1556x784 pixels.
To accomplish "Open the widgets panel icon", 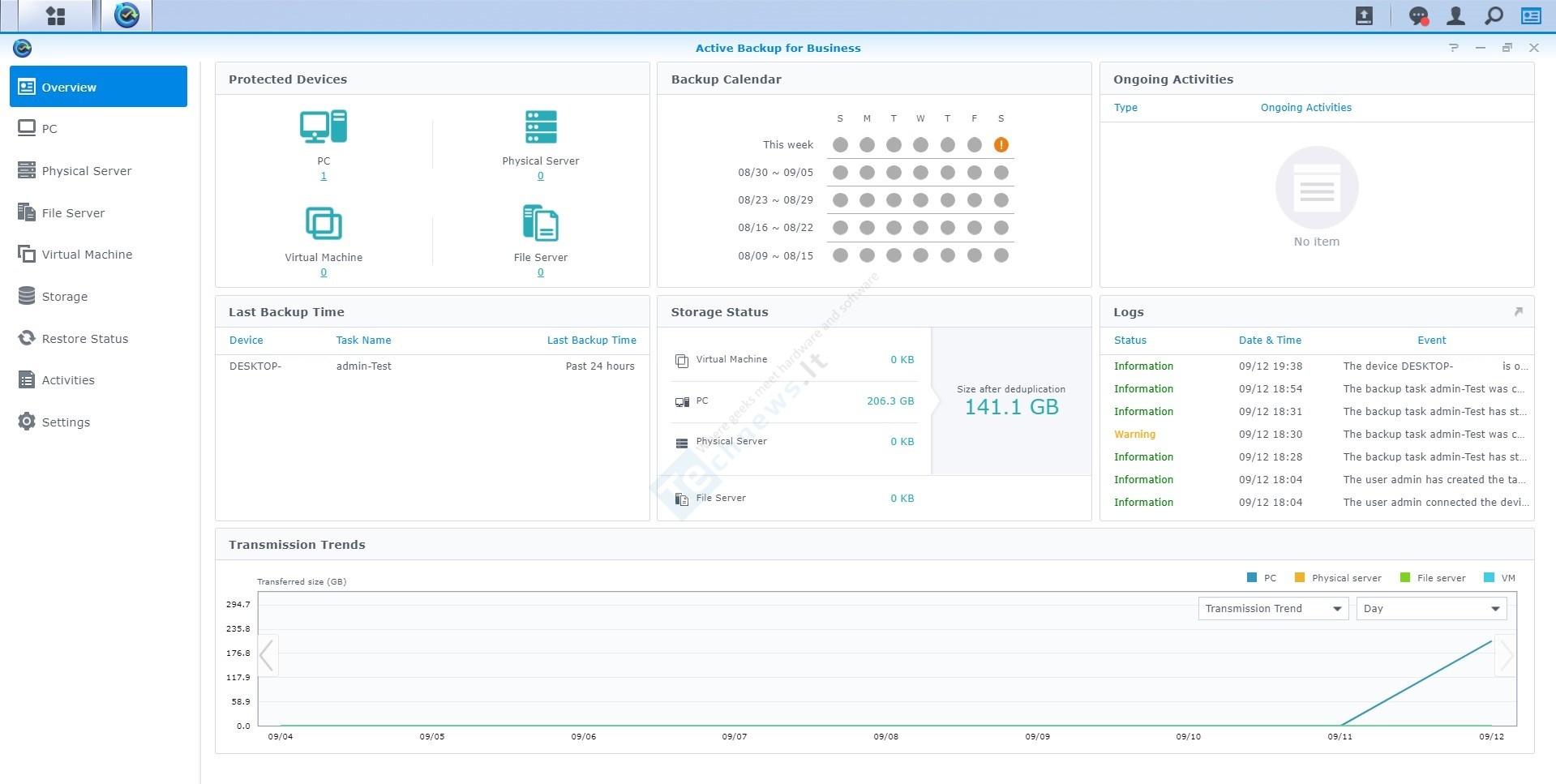I will pos(1531,15).
